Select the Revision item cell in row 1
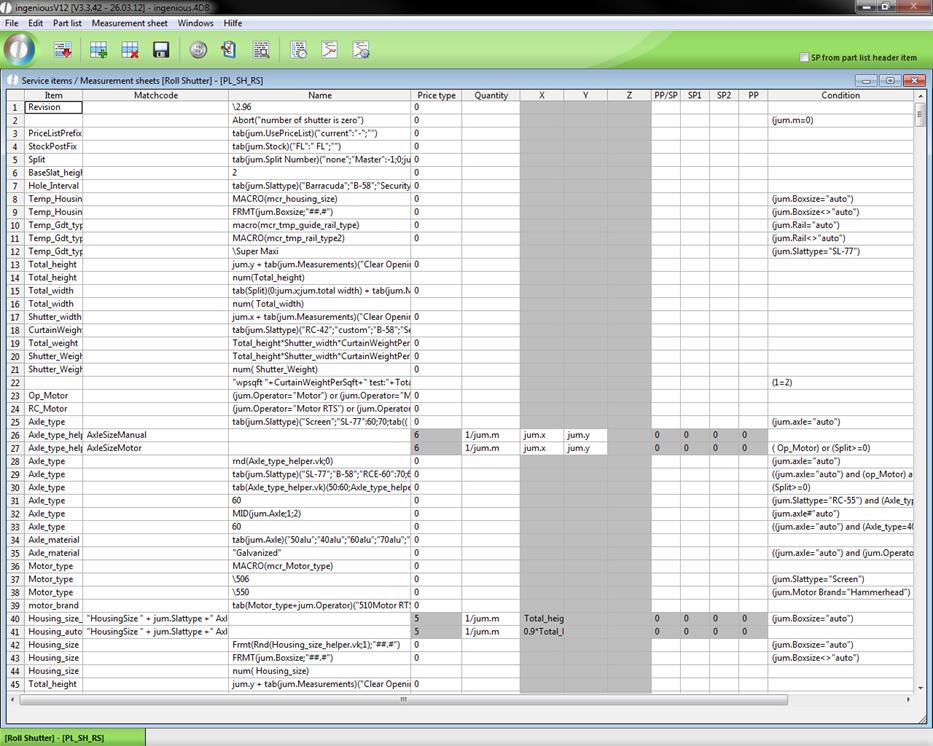Viewport: 933px width, 746px height. point(54,107)
